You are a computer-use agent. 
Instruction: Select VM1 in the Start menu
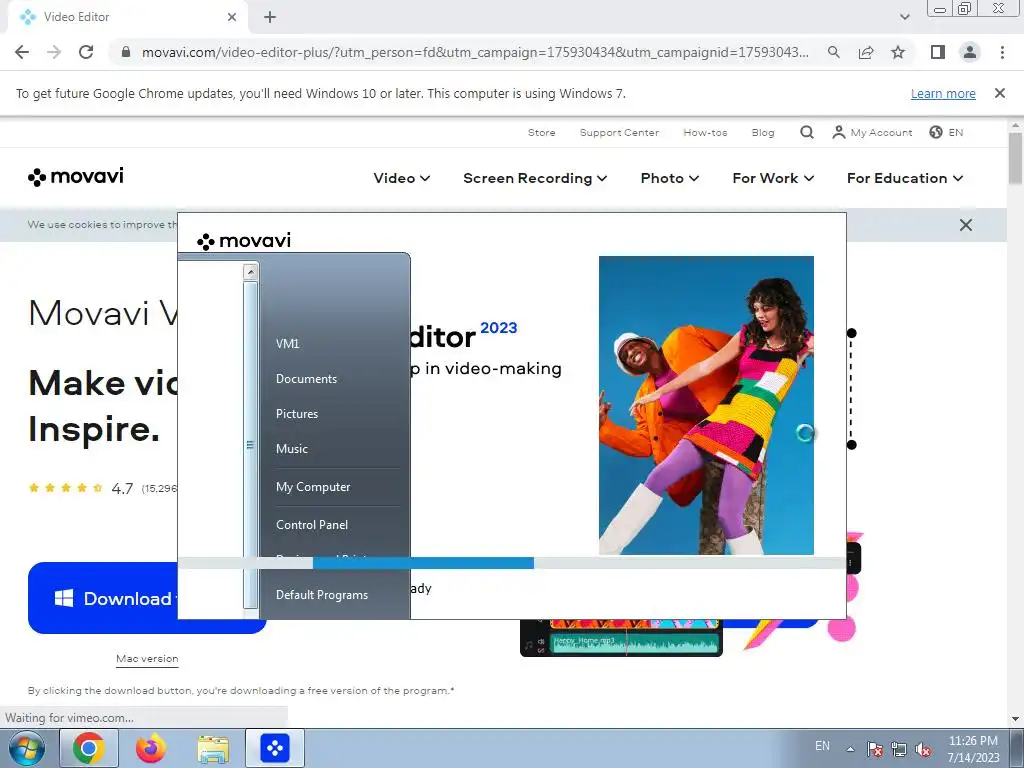point(287,344)
